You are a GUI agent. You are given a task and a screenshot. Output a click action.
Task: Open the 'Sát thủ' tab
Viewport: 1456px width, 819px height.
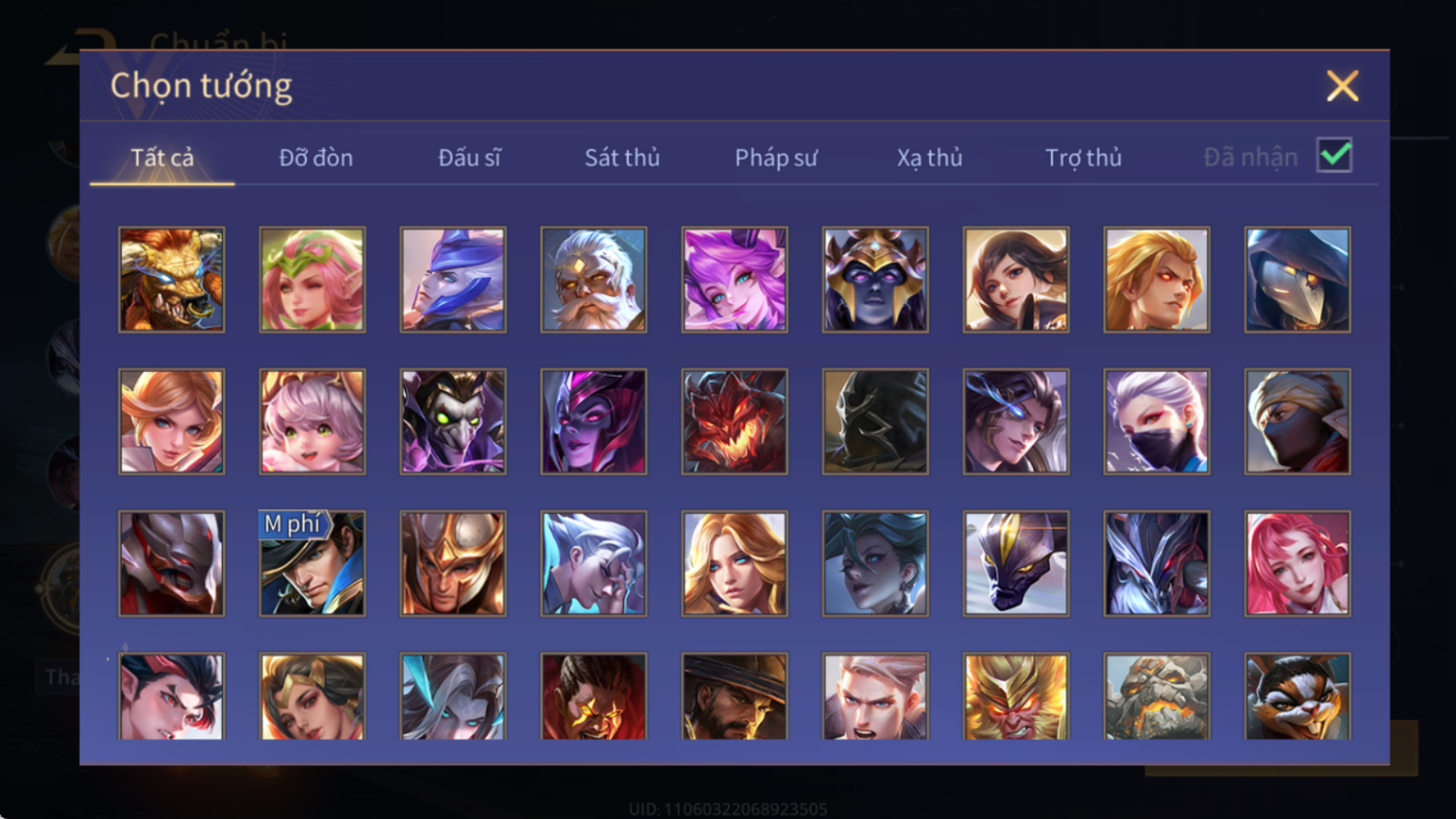point(622,158)
